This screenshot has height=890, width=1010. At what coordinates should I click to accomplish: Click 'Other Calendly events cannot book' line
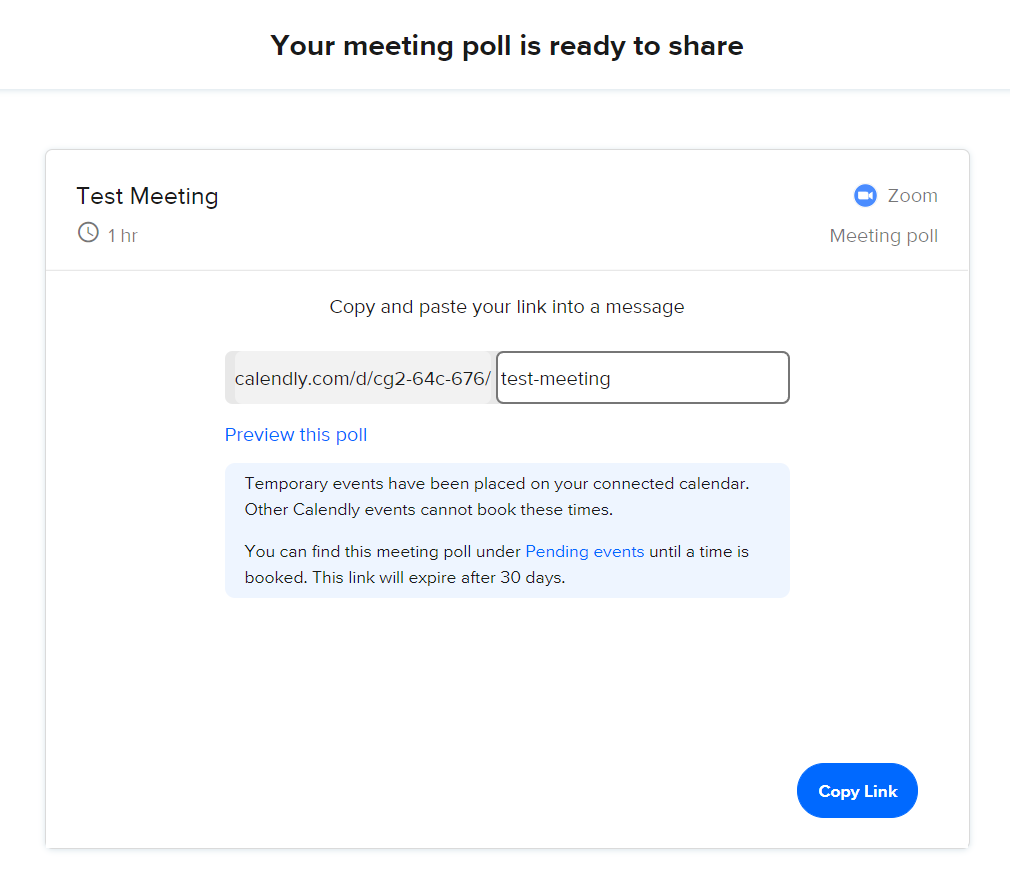point(428,509)
